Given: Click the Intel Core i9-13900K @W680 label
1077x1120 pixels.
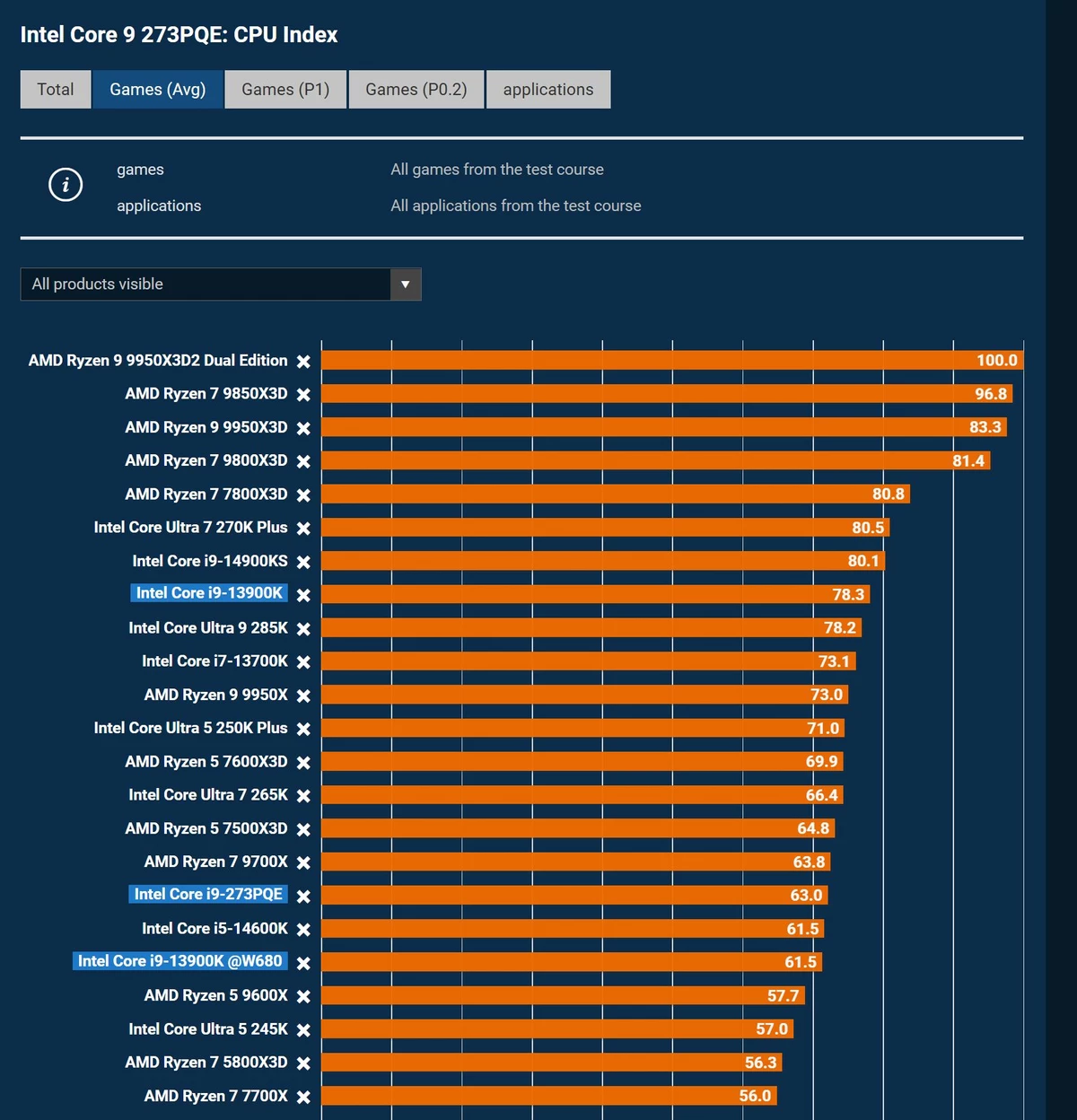Looking at the screenshot, I should (180, 961).
